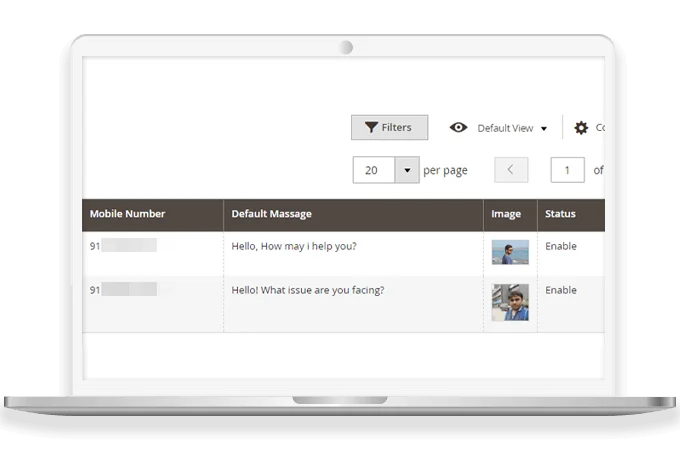Click the eye icon beside Default View
680x450 pixels.
coord(459,128)
